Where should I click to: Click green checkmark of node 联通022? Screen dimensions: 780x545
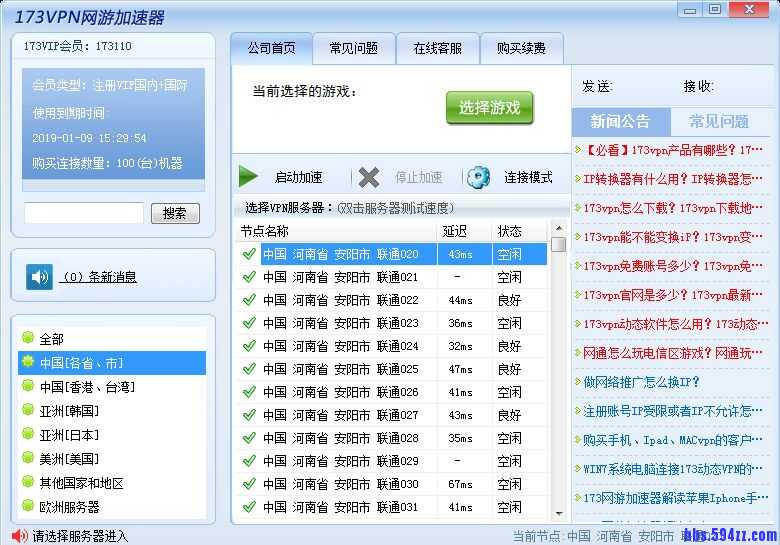pyautogui.click(x=249, y=300)
